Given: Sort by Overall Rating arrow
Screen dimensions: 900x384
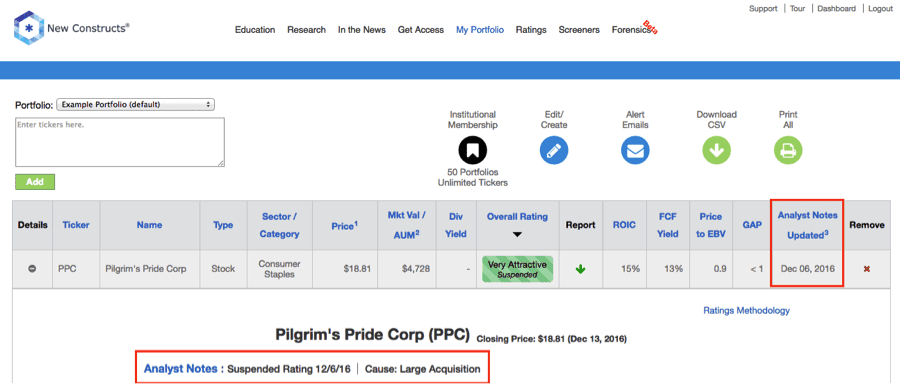Looking at the screenshot, I should [x=517, y=234].
